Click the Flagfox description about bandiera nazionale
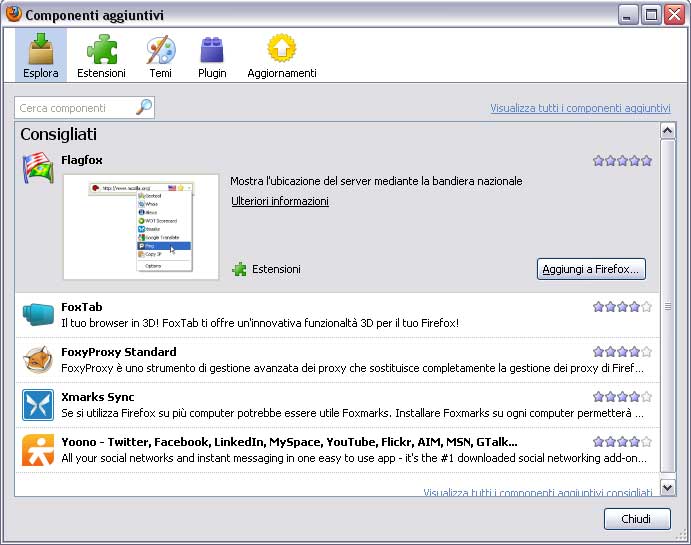691x545 pixels. (x=376, y=181)
